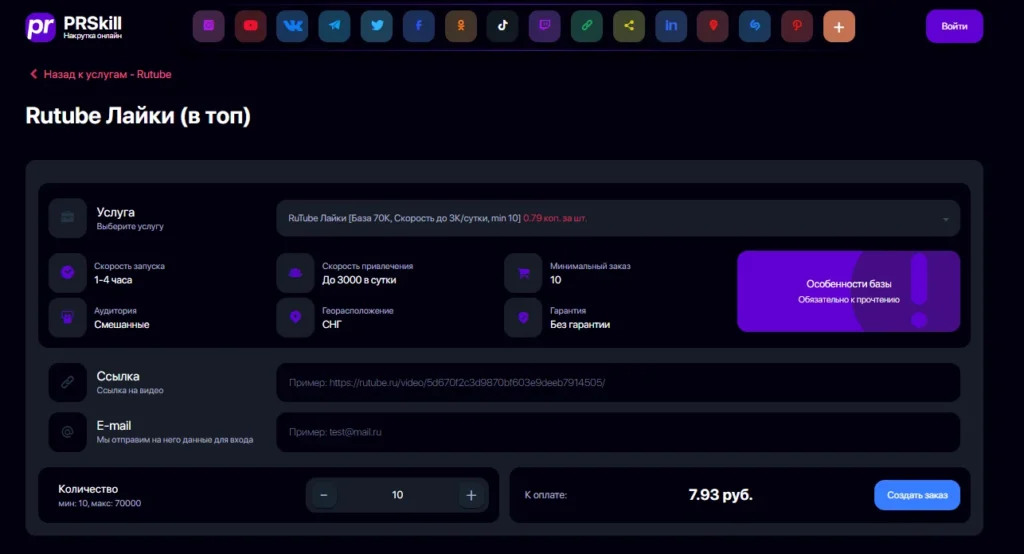Open the TikTok services icon
Viewport: 1024px width, 554px height.
tap(503, 26)
